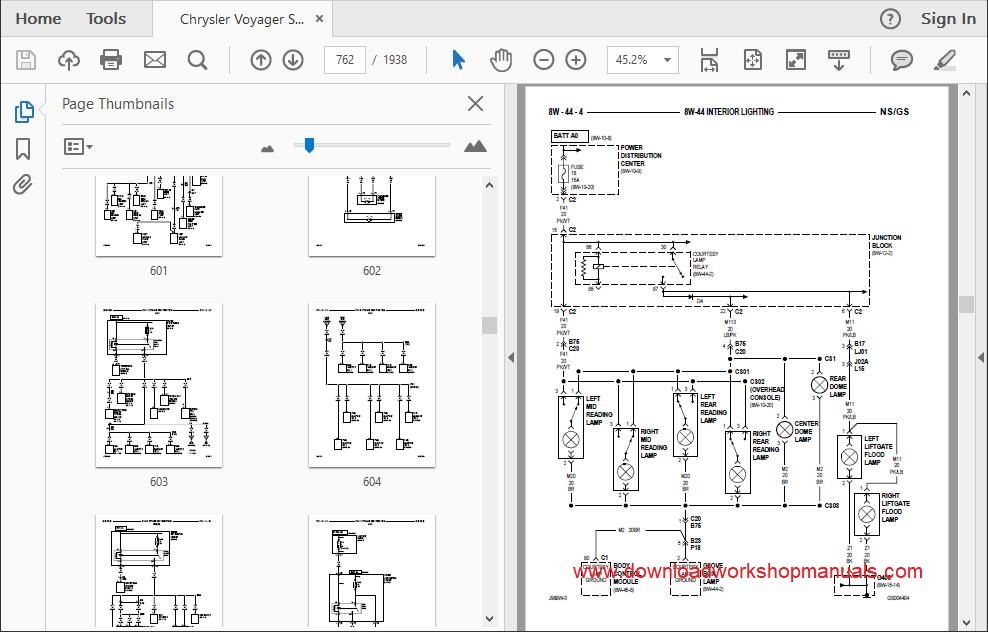The image size is (988, 632).
Task: Click document view scroll down arrow
Action: click(x=967, y=624)
